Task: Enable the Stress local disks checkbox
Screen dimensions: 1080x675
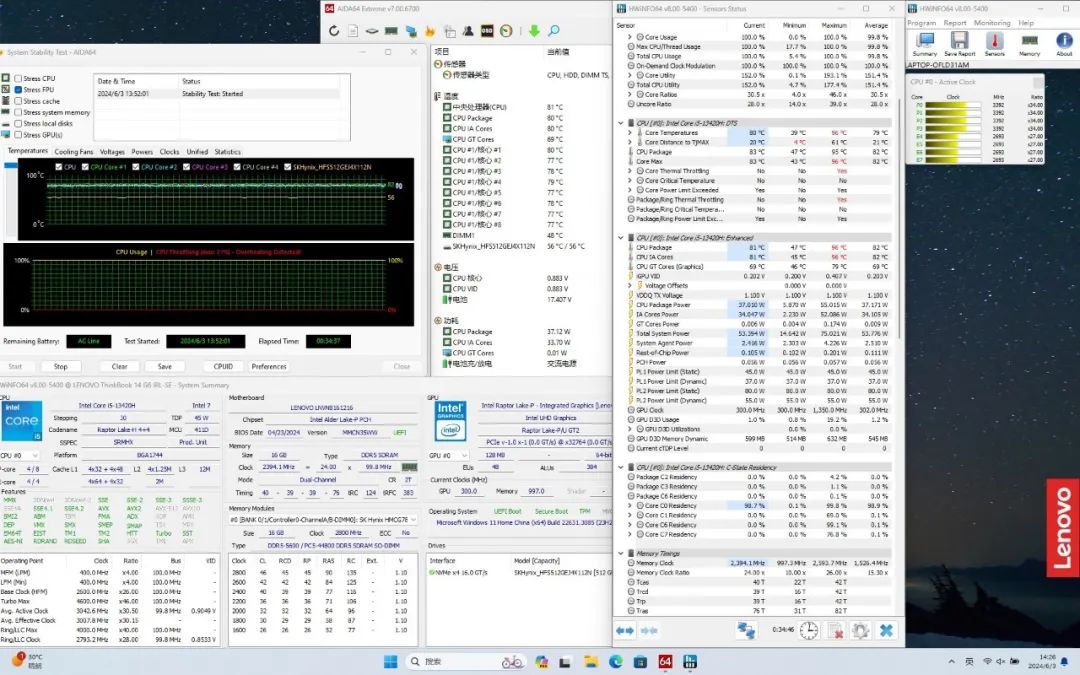Action: click(x=18, y=124)
